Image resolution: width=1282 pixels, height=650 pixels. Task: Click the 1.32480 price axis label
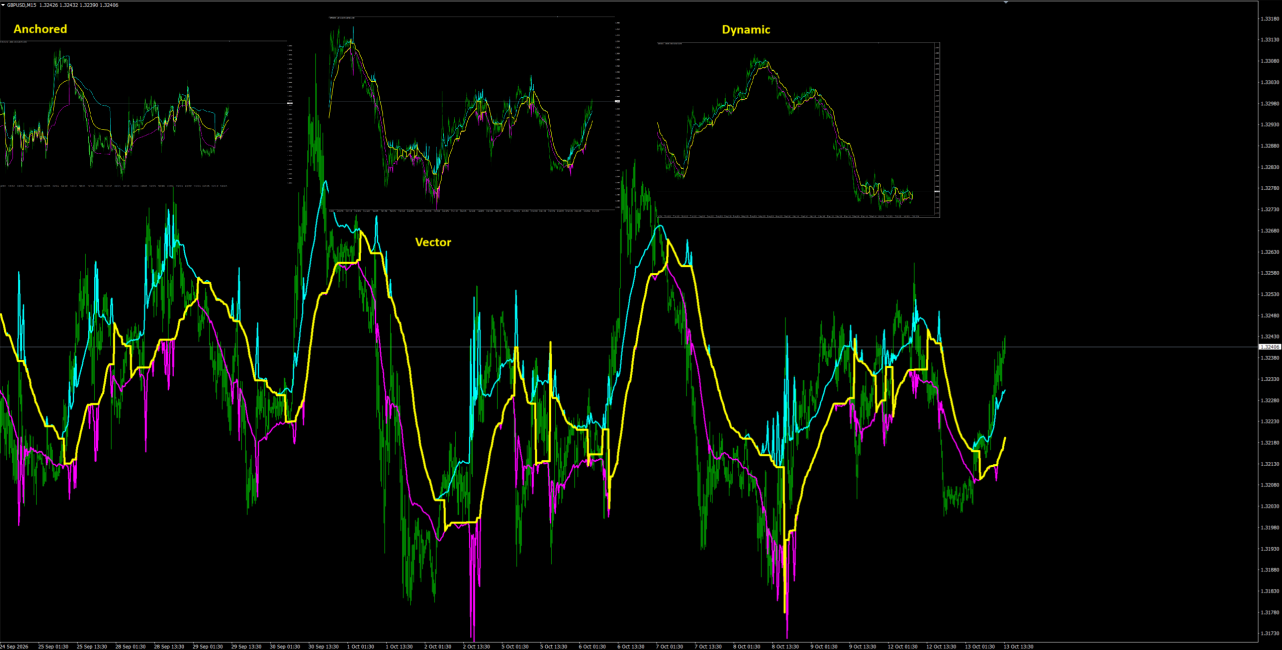click(1269, 315)
